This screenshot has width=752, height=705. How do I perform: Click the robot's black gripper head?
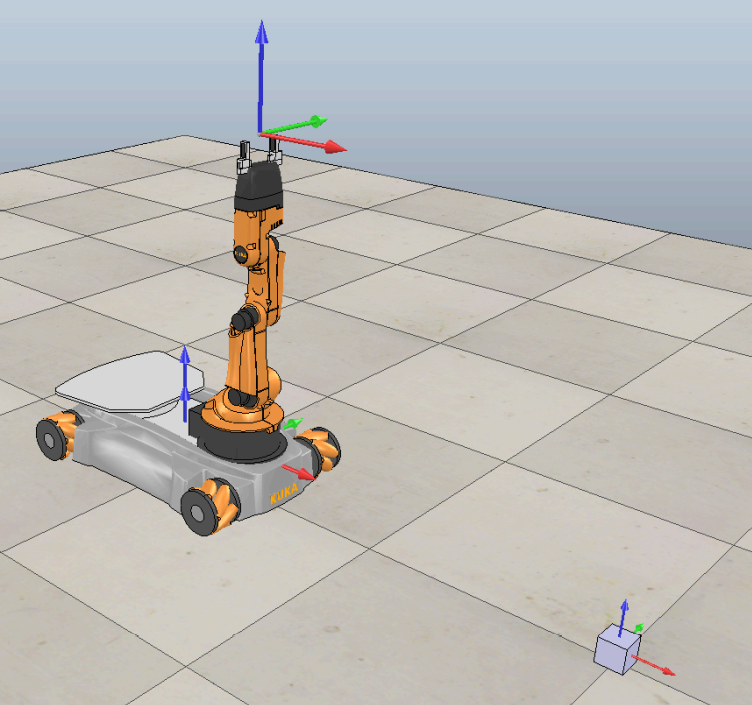click(259, 185)
